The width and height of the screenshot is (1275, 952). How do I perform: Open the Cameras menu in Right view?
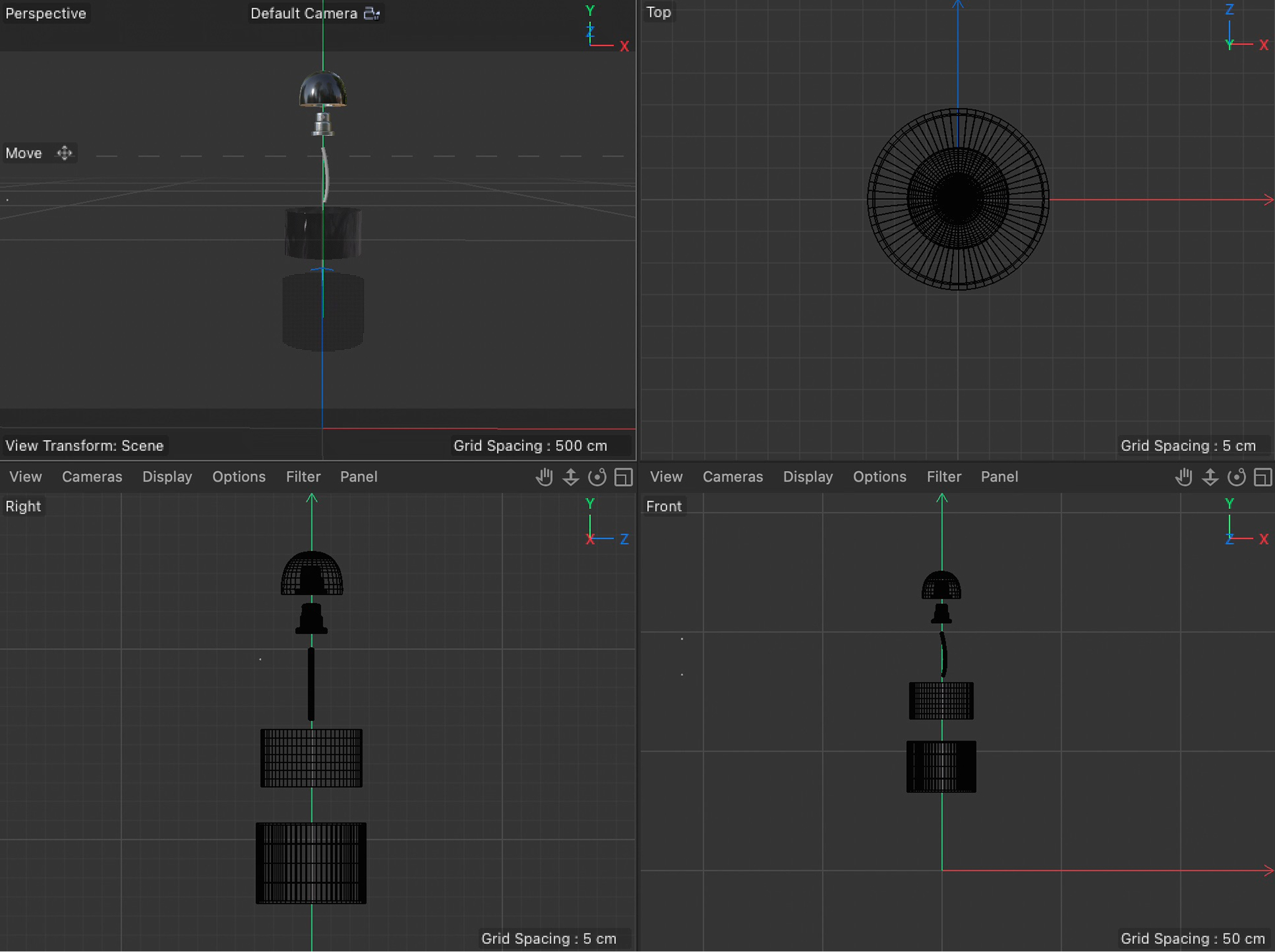click(x=92, y=477)
